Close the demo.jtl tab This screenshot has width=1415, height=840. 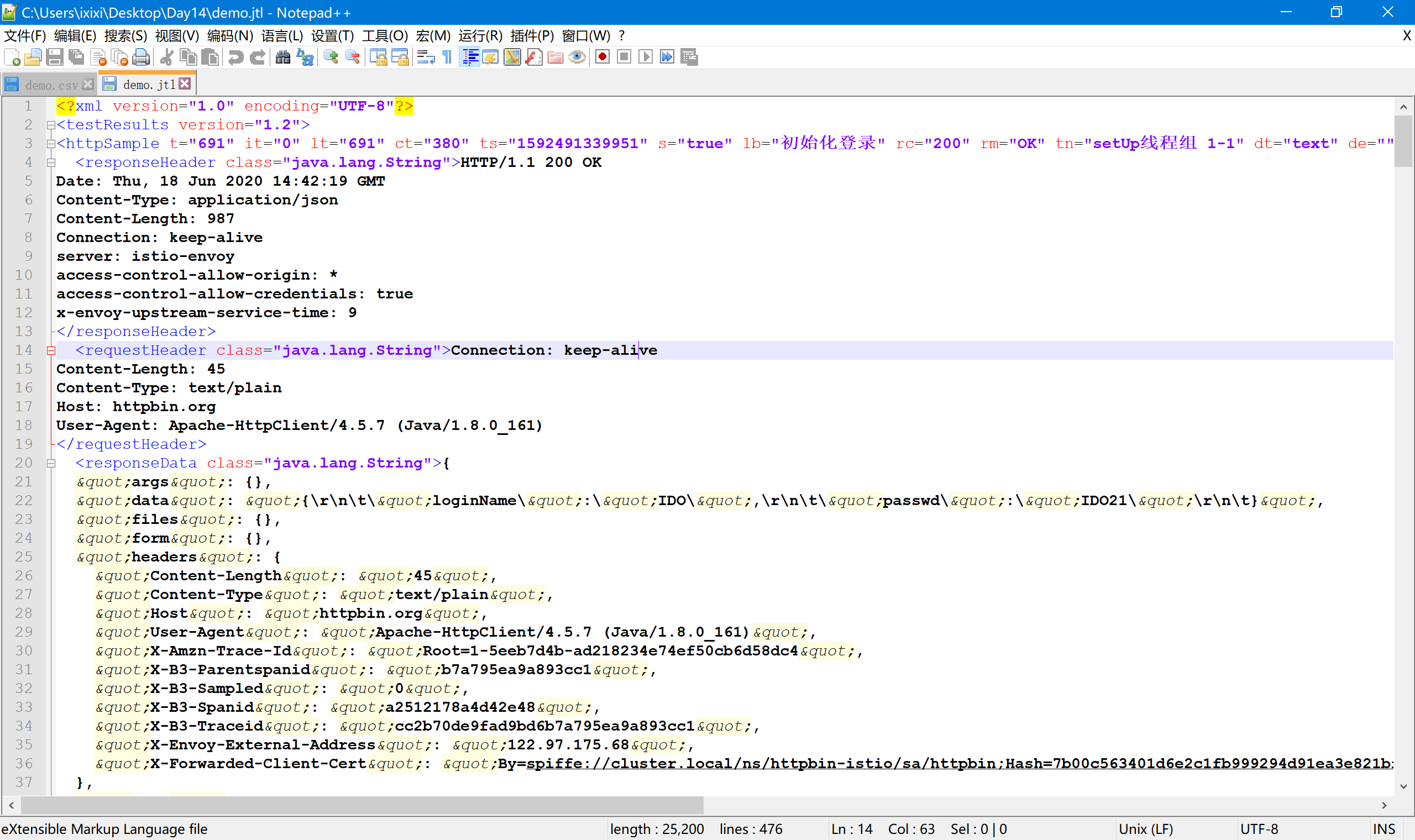(x=185, y=84)
